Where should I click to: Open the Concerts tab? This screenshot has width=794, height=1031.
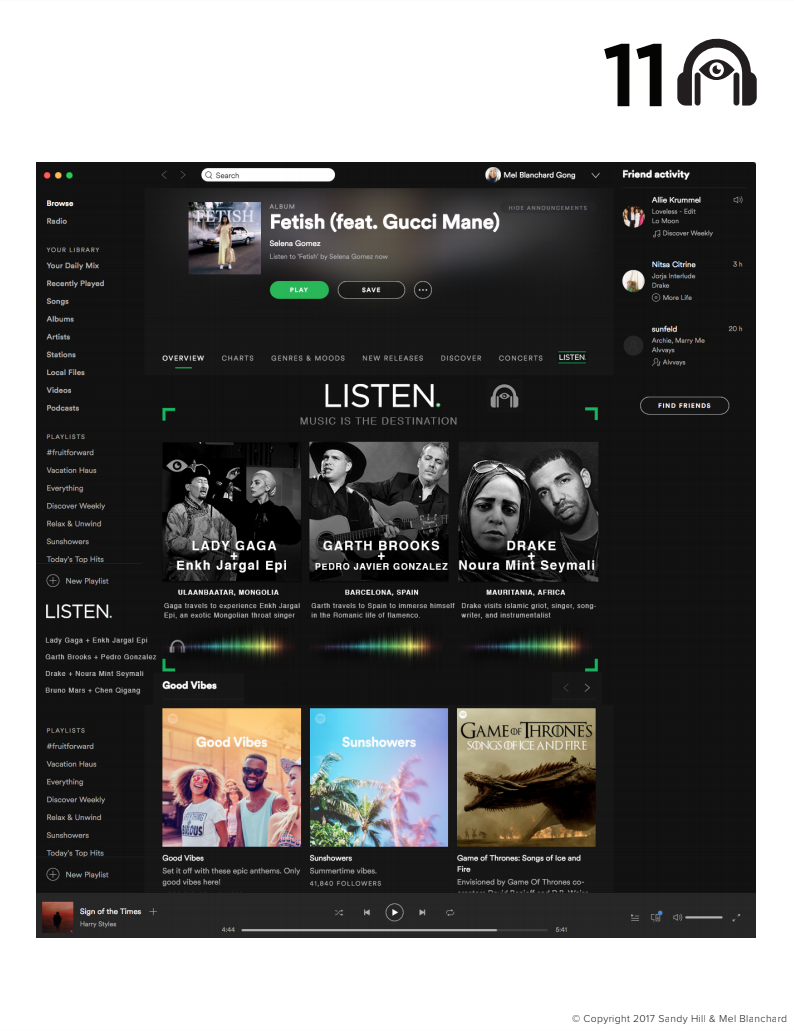point(521,358)
